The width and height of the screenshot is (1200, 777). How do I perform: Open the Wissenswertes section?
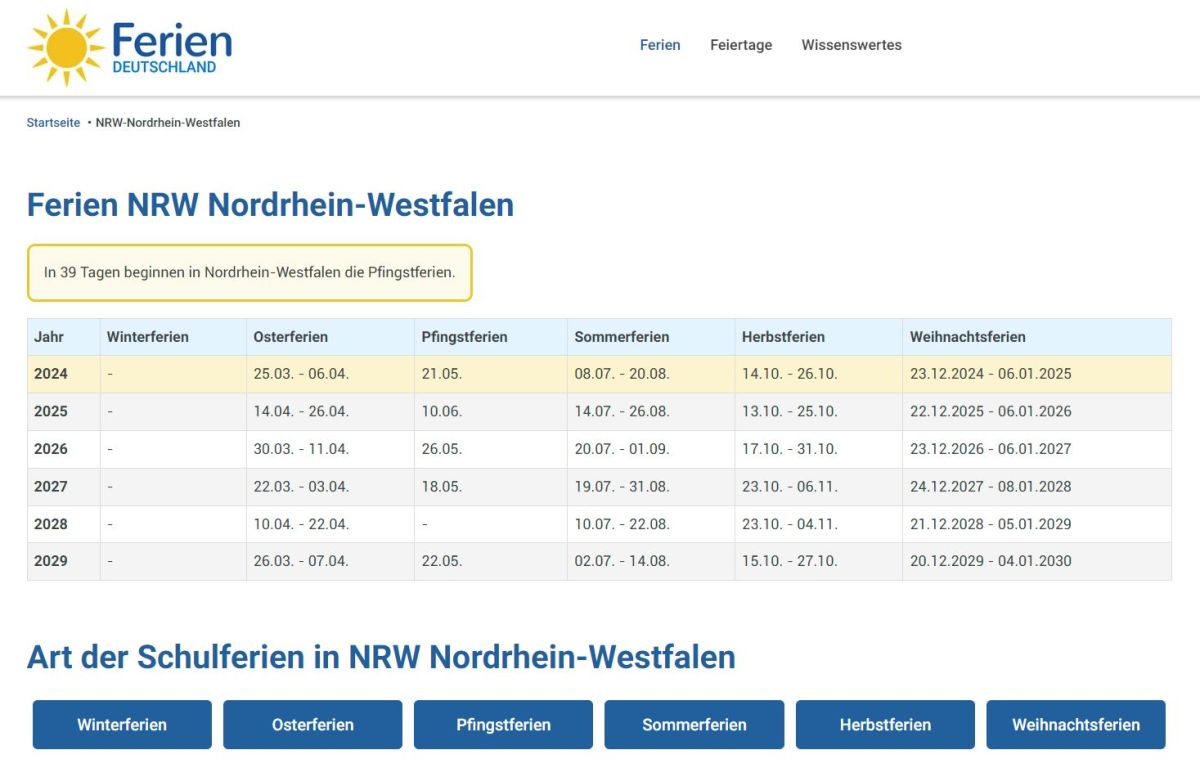[x=852, y=45]
